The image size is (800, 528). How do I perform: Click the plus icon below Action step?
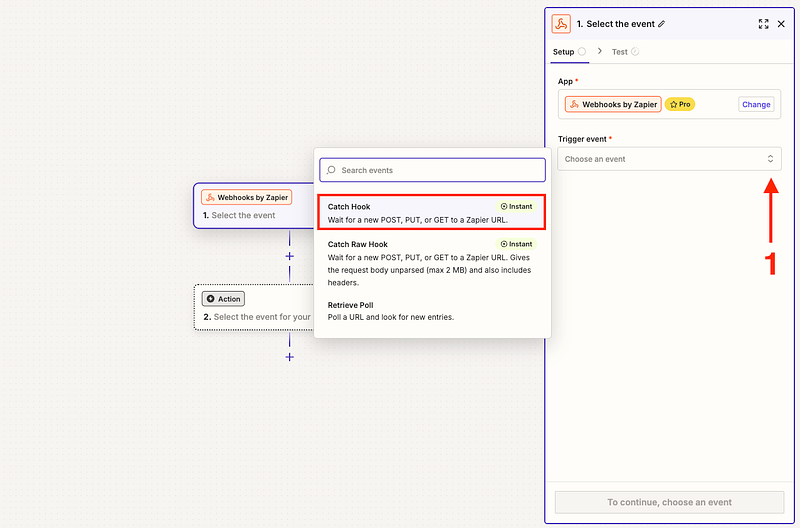point(289,357)
